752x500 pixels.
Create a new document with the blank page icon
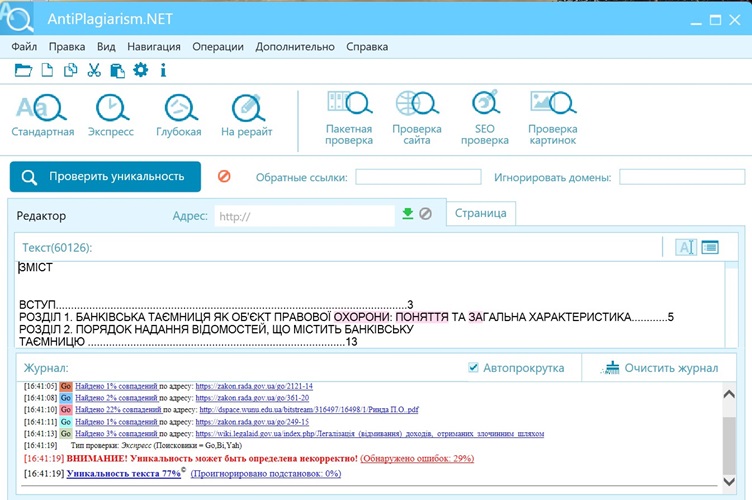coord(47,70)
